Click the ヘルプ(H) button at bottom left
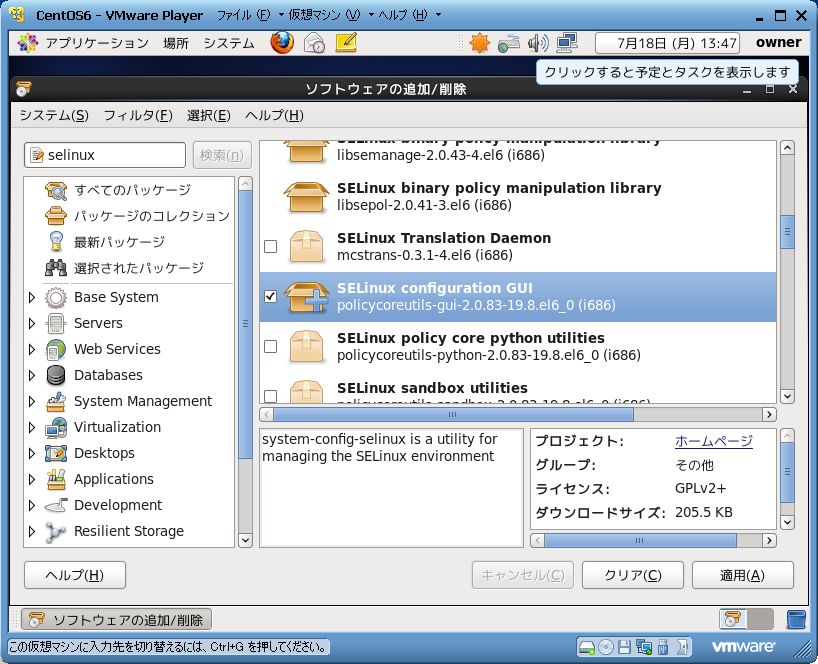The height and width of the screenshot is (664, 818). 75,575
